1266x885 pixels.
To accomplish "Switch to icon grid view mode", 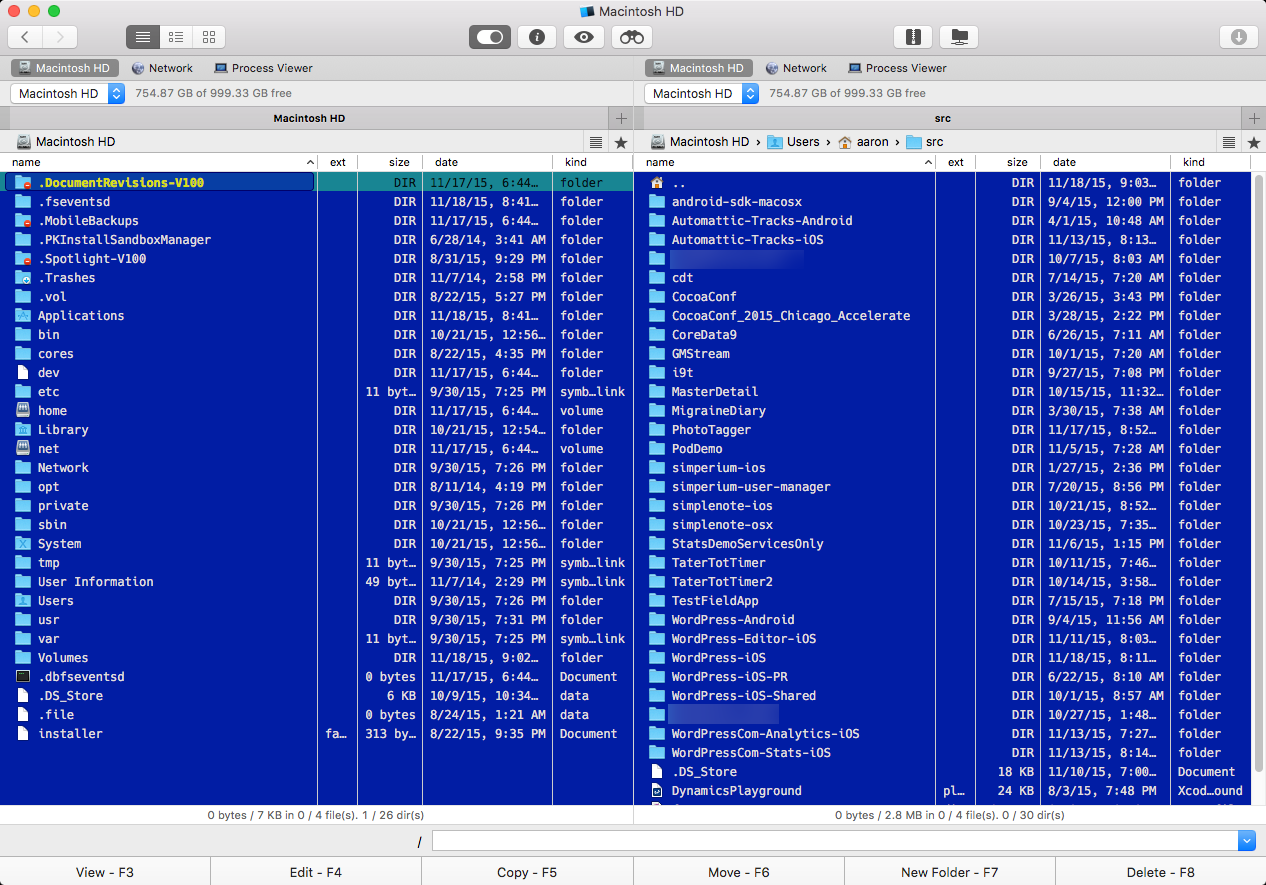I will (209, 37).
